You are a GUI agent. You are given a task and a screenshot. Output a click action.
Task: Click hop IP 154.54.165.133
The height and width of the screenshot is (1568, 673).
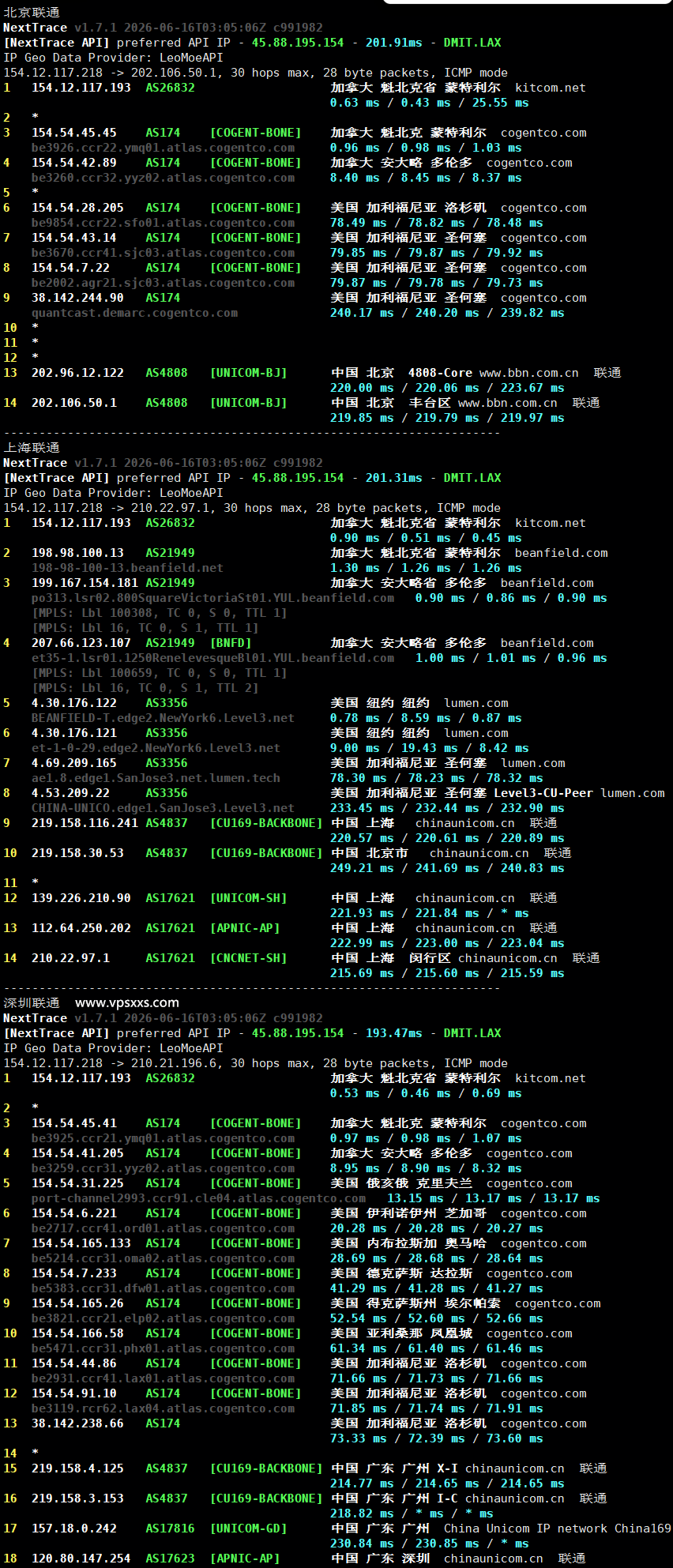click(x=81, y=1243)
